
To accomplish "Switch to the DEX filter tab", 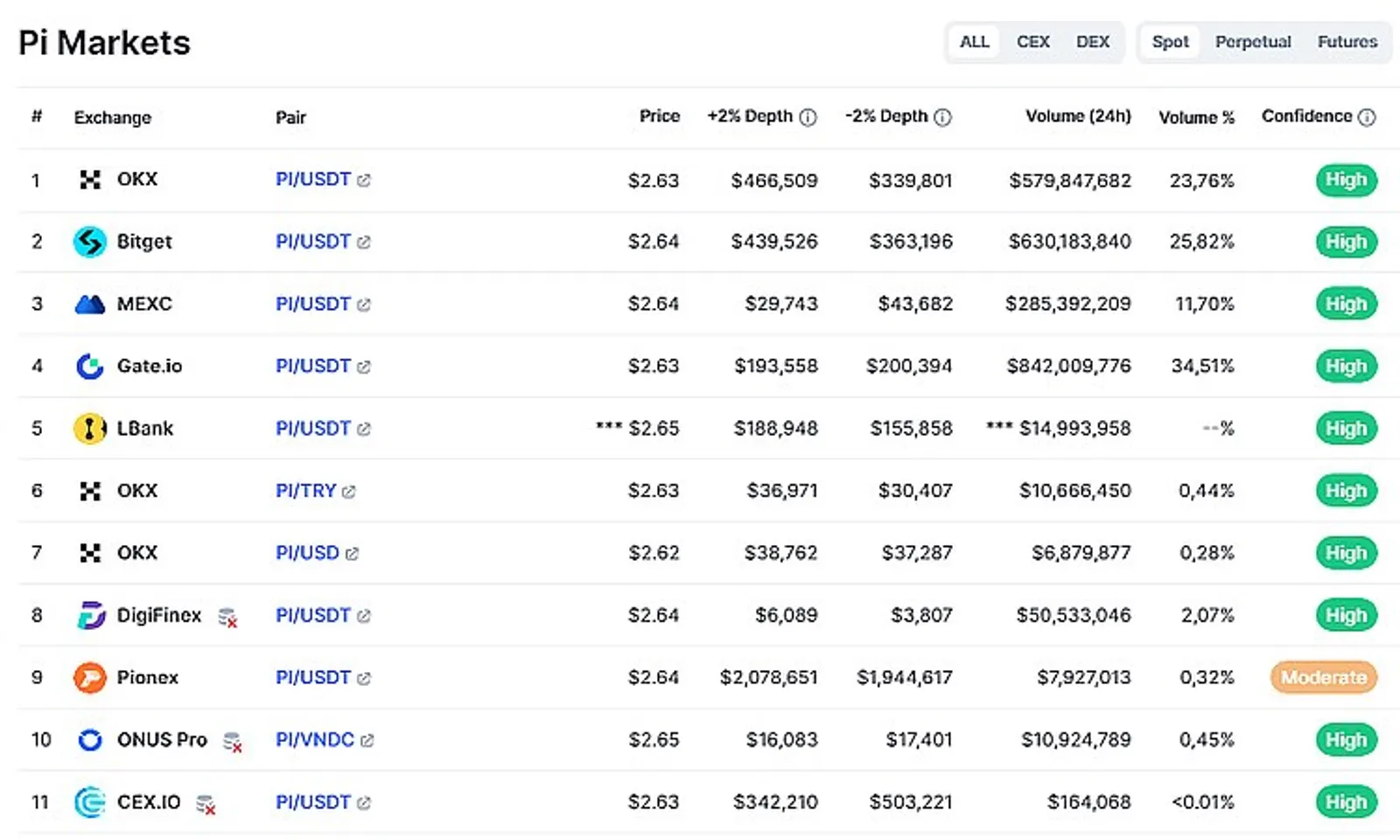I will pyautogui.click(x=1093, y=42).
